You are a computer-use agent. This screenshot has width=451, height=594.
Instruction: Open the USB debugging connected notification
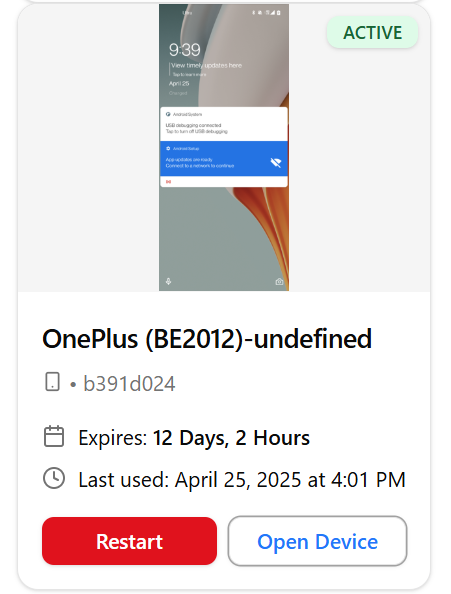coord(224,124)
